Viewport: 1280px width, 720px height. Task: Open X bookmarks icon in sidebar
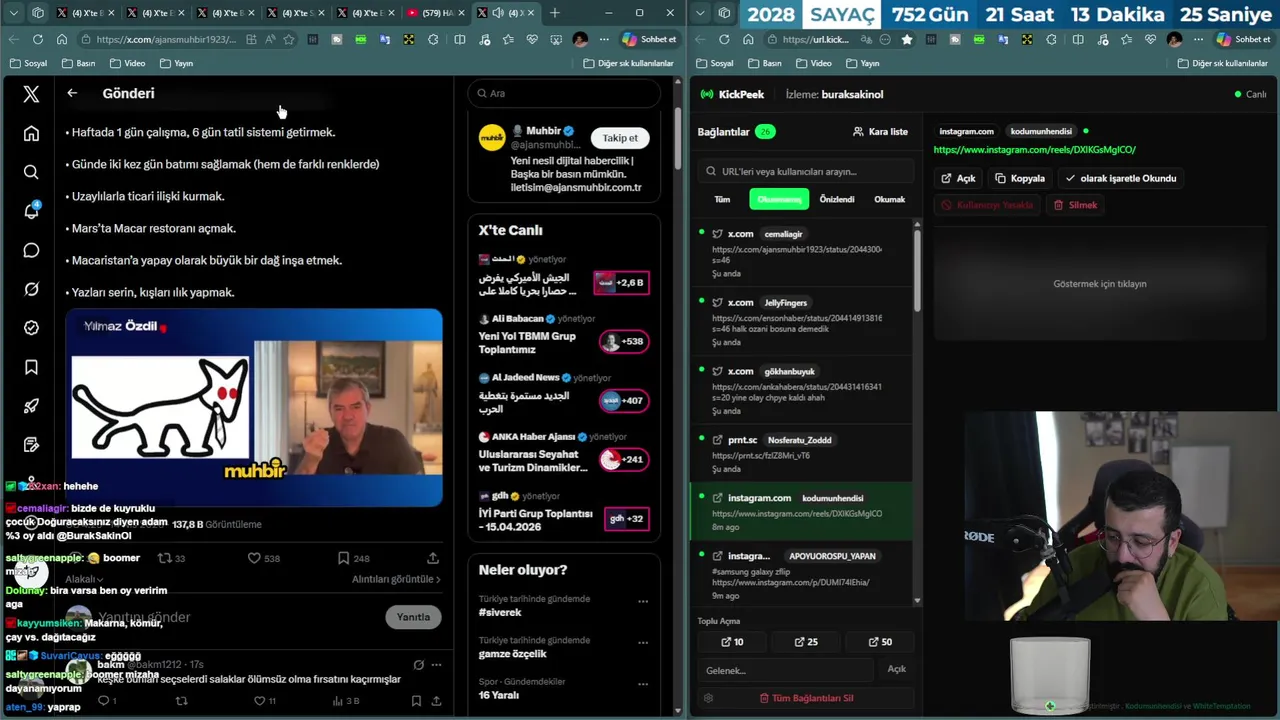pyautogui.click(x=31, y=367)
